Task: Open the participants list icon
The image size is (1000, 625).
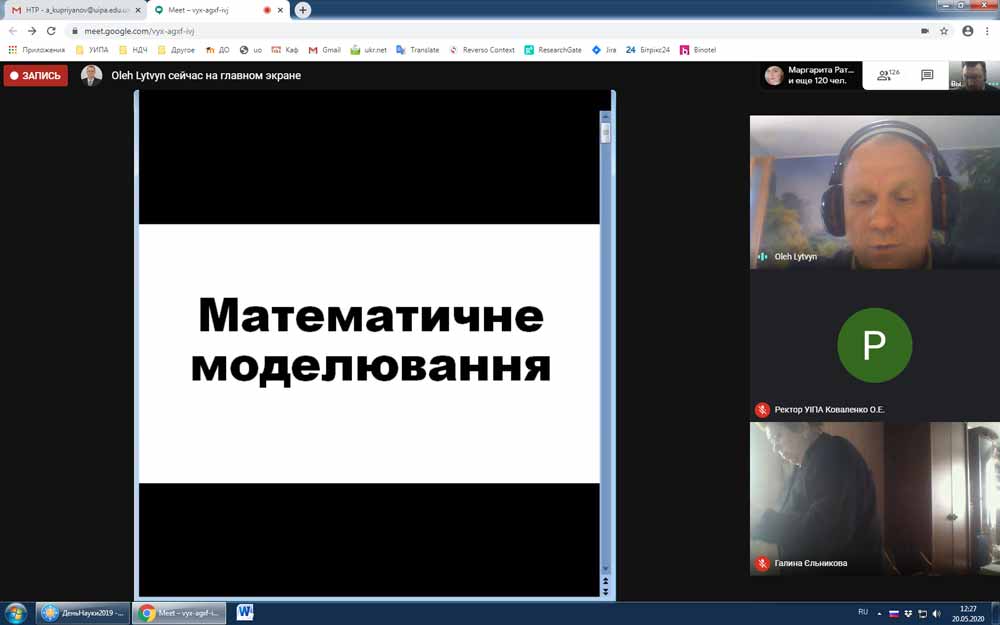Action: pos(884,75)
